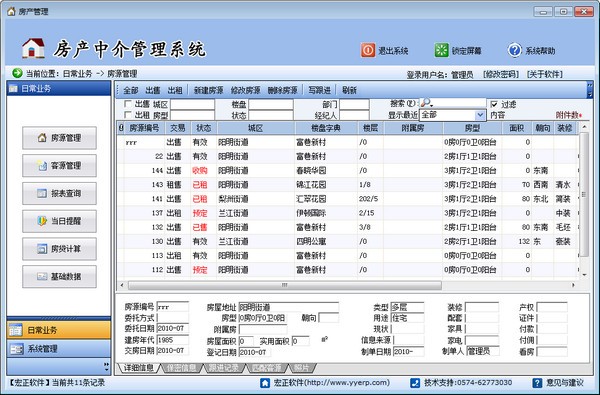Click the 技术支持 phone icon in status bar
Image resolution: width=600 pixels, height=395 pixels.
click(x=415, y=383)
